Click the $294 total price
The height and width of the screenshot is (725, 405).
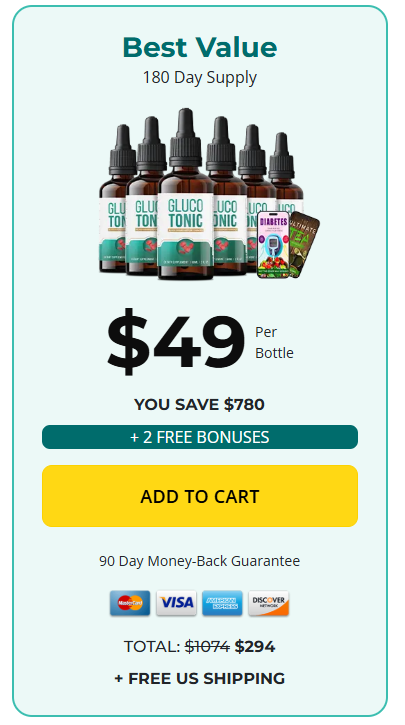coord(255,646)
